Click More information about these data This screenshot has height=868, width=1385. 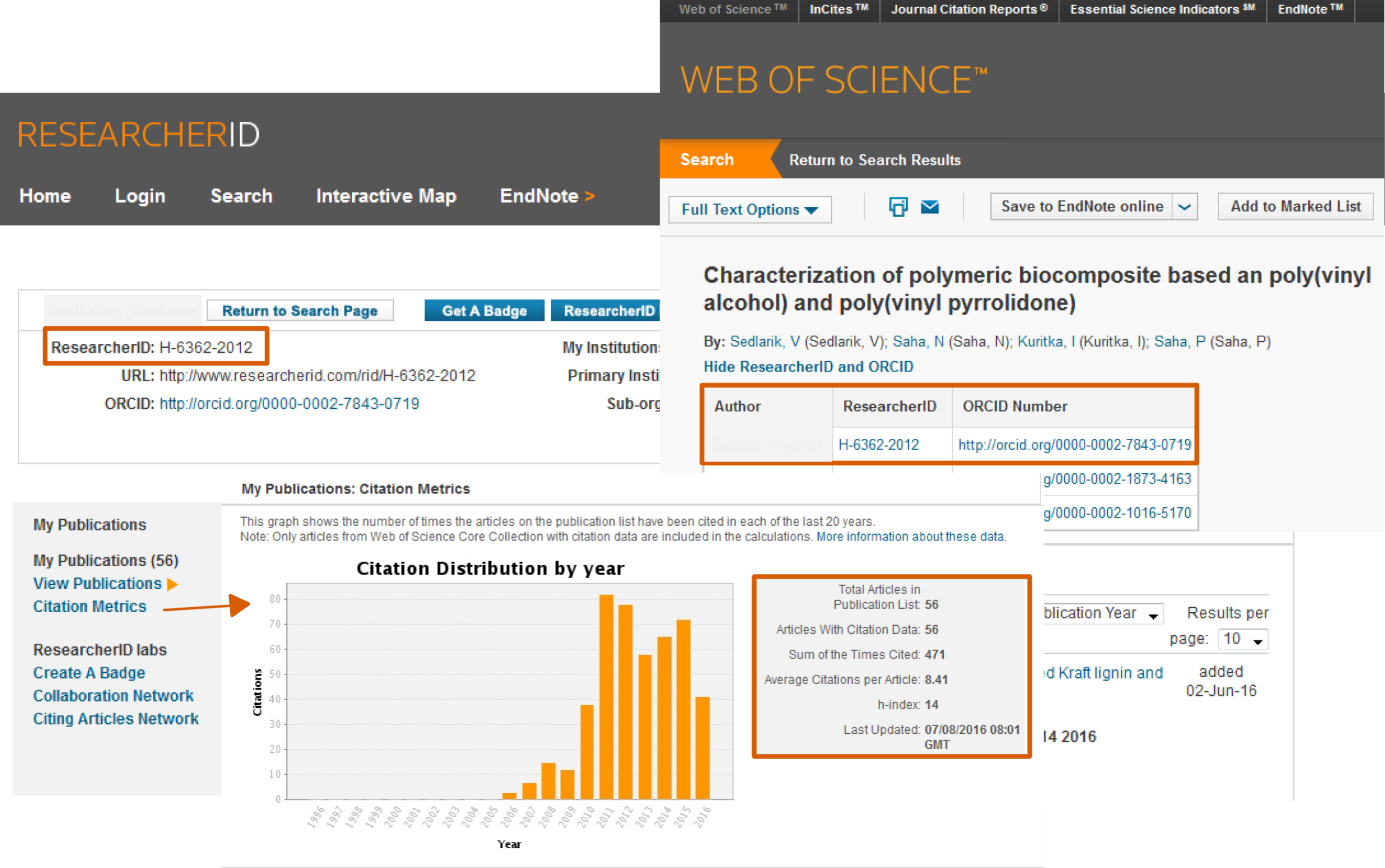pos(911,537)
